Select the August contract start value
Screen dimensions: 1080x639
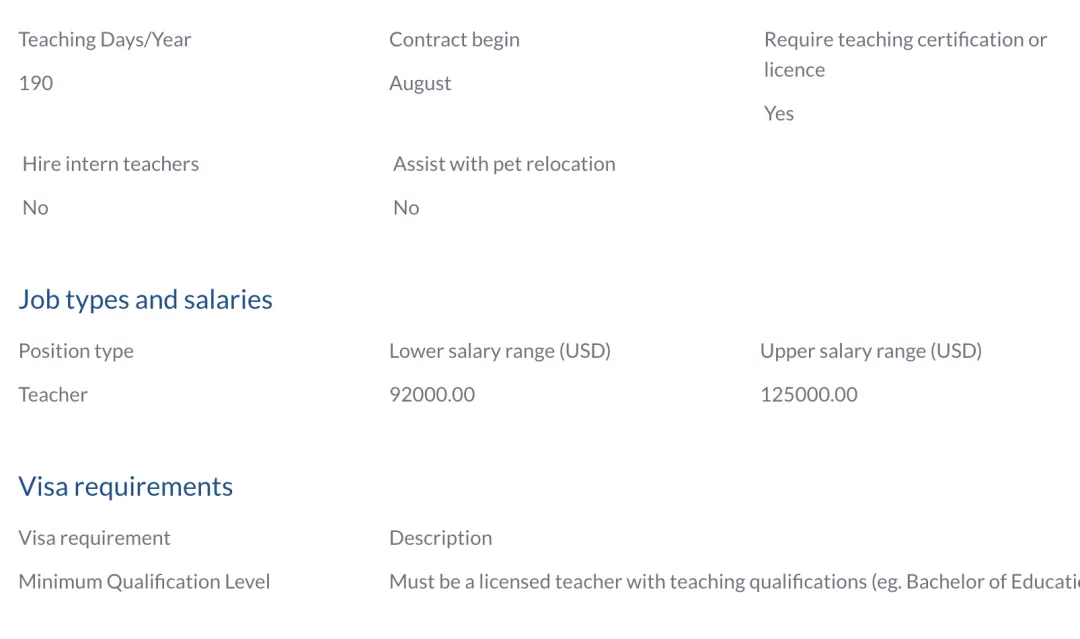tap(420, 83)
